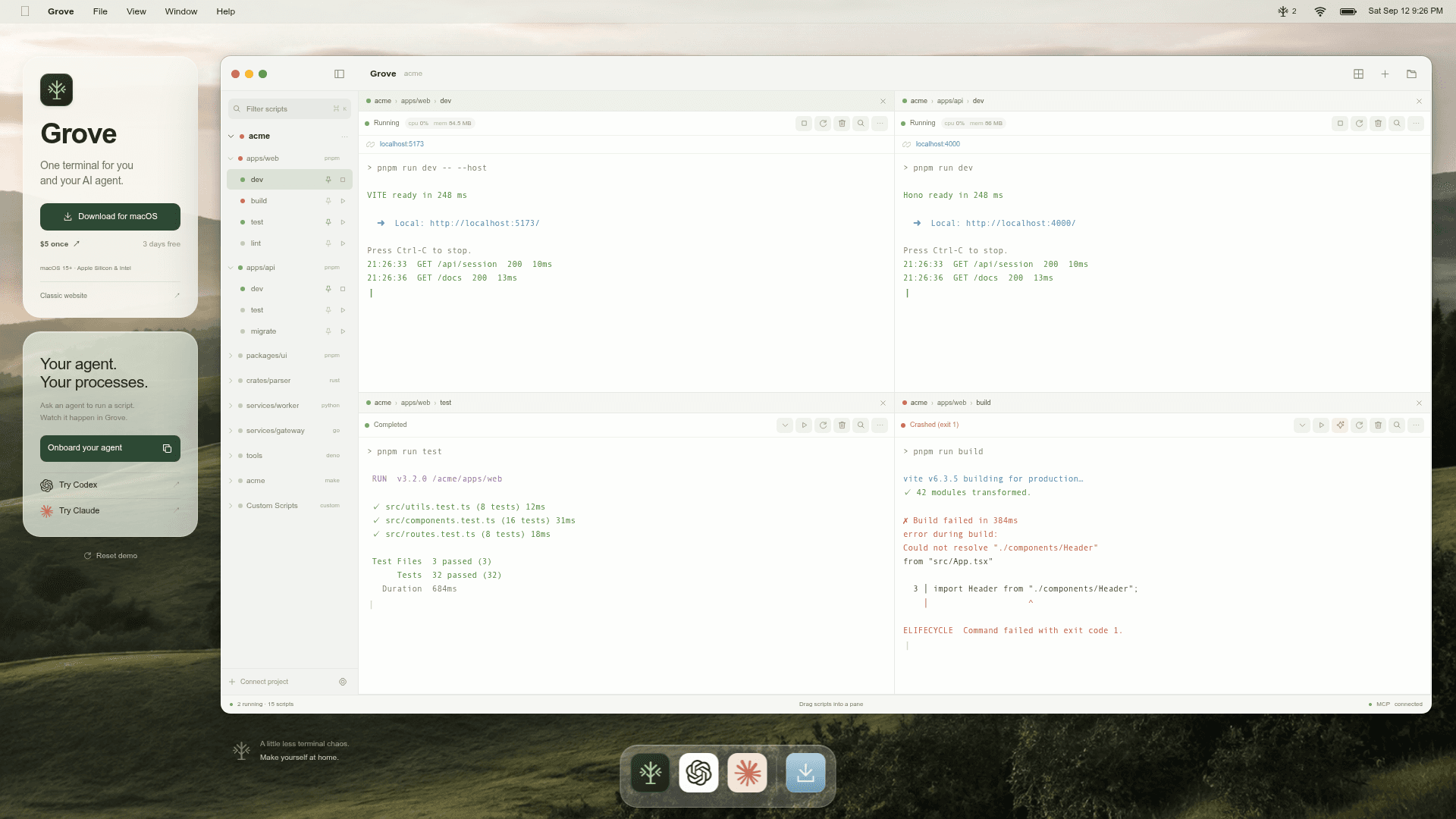Open Downloads from the dock
The image size is (1456, 819).
[805, 773]
